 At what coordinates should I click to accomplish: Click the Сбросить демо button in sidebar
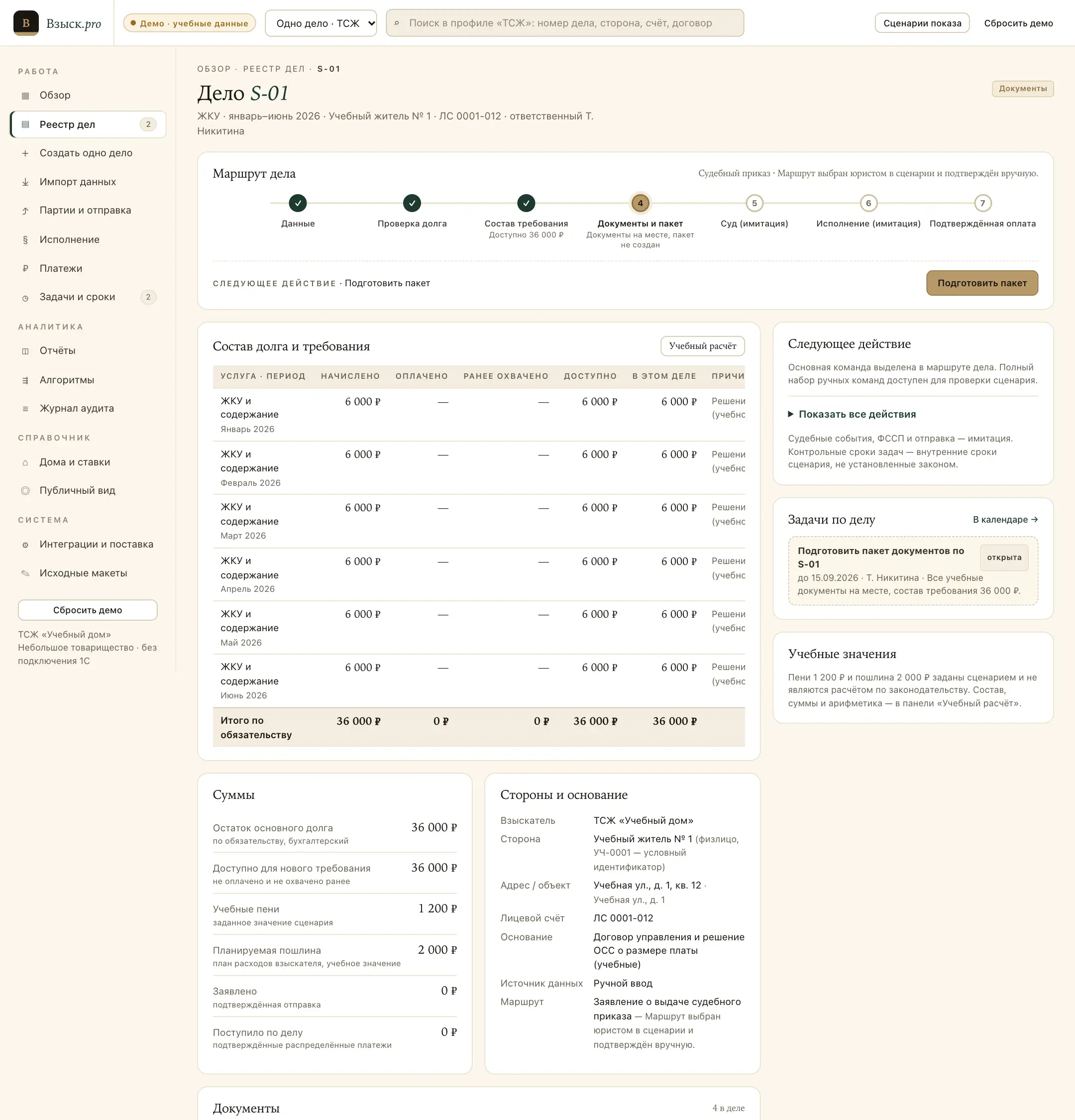pyautogui.click(x=88, y=610)
